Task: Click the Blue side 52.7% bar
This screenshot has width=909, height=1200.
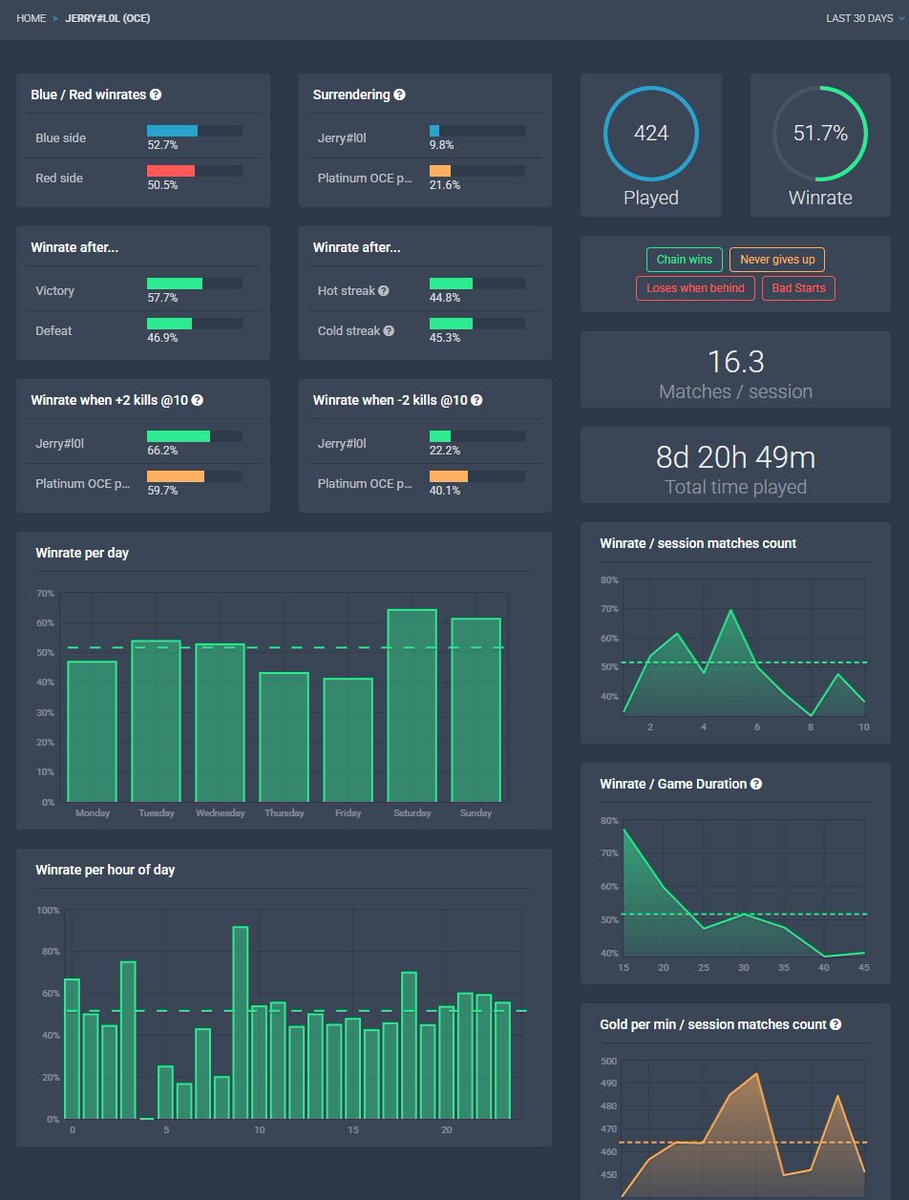Action: [194, 130]
